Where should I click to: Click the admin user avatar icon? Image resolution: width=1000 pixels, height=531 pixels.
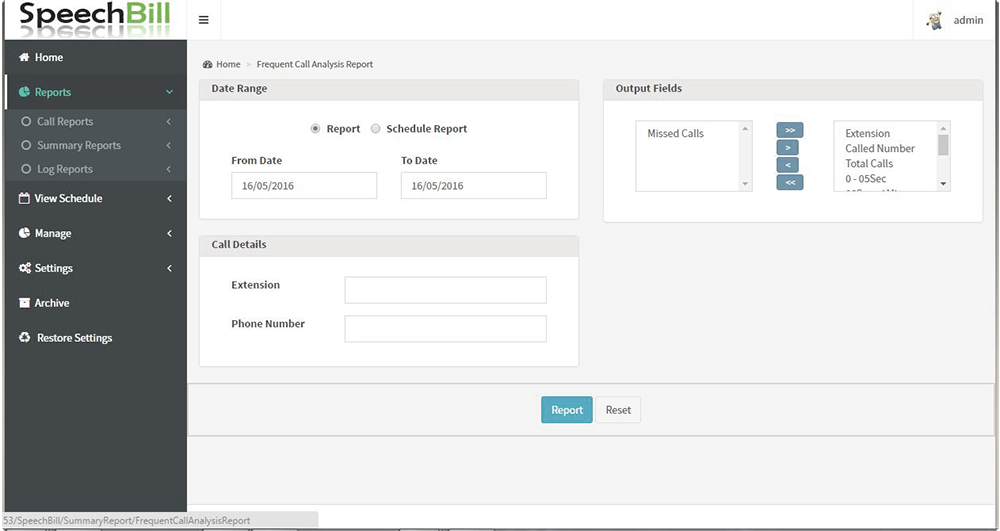(935, 20)
